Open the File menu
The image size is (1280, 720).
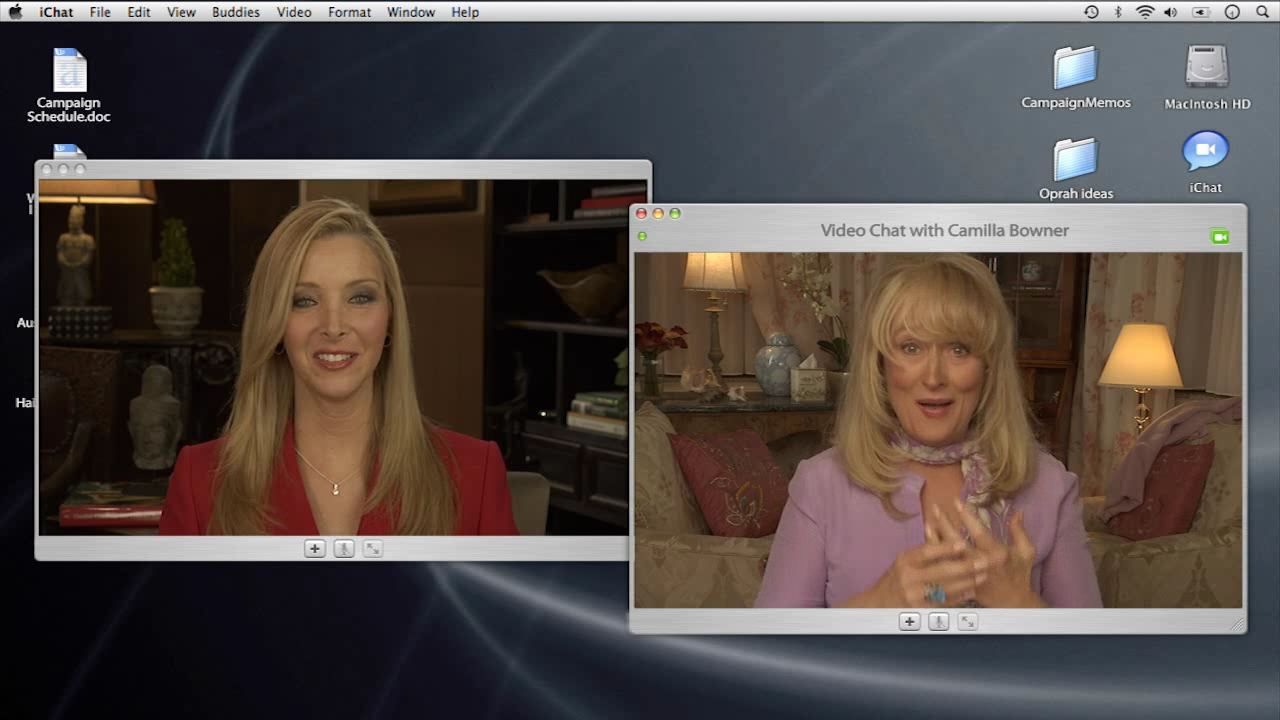pos(100,12)
